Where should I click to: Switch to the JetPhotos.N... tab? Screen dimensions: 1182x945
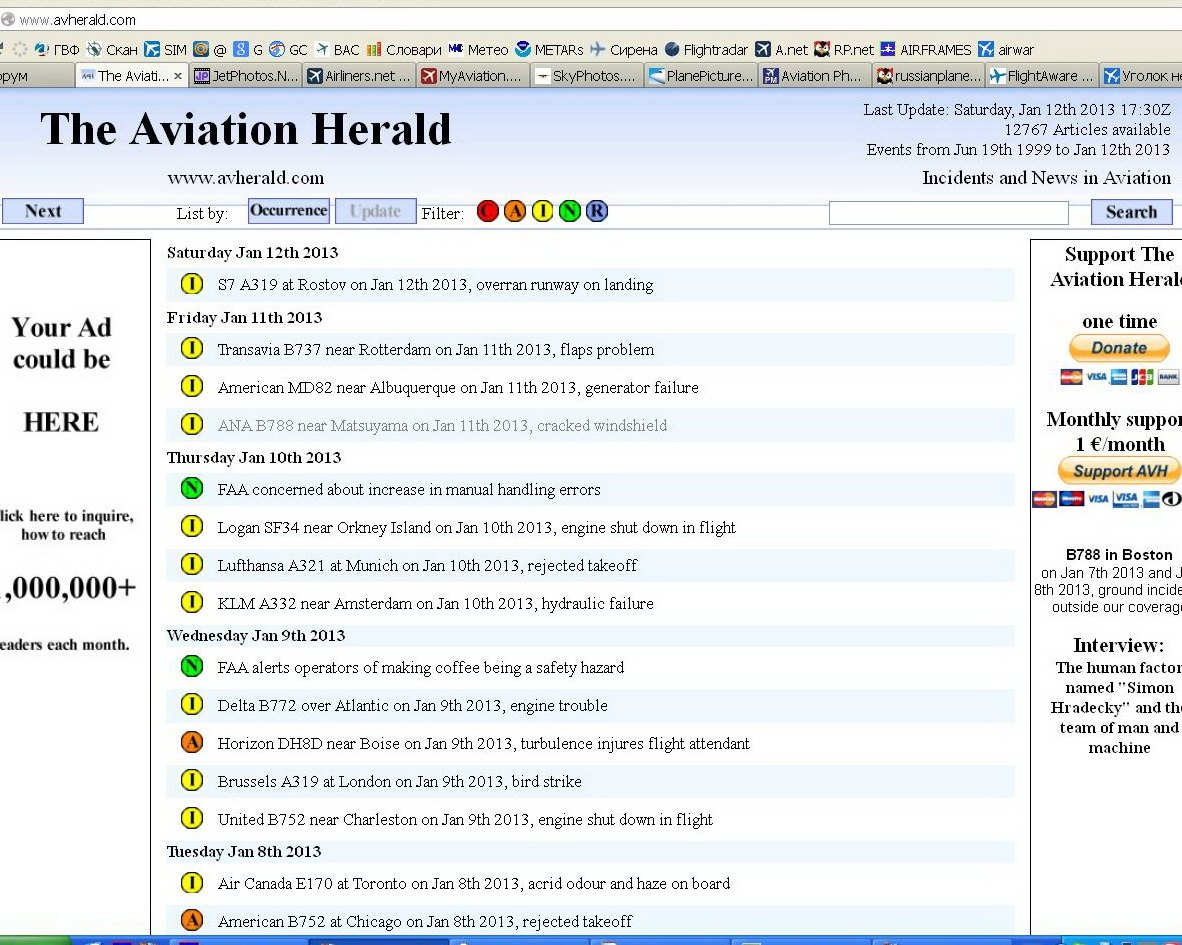point(247,75)
